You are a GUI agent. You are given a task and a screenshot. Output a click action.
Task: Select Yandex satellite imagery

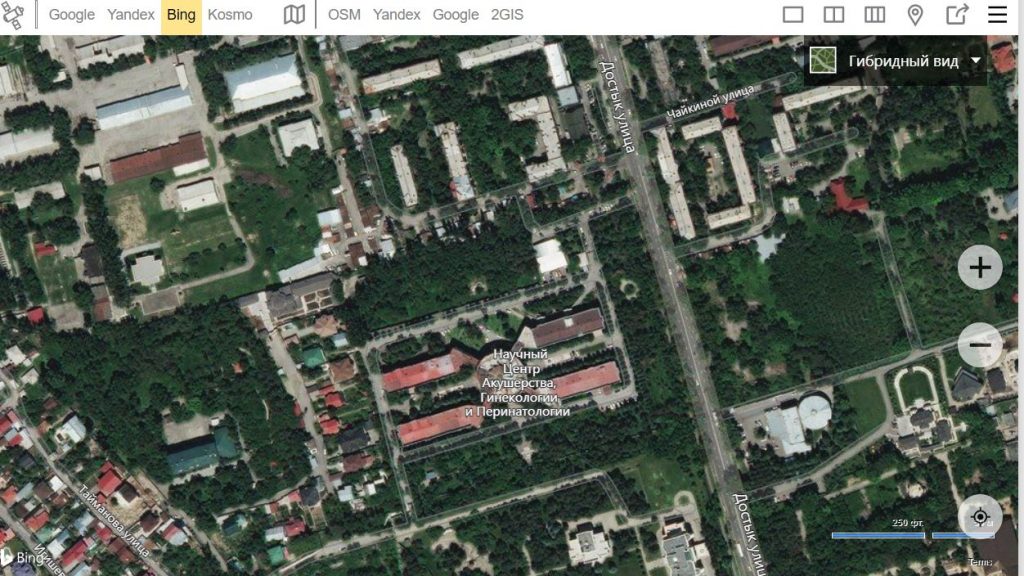pyautogui.click(x=131, y=14)
